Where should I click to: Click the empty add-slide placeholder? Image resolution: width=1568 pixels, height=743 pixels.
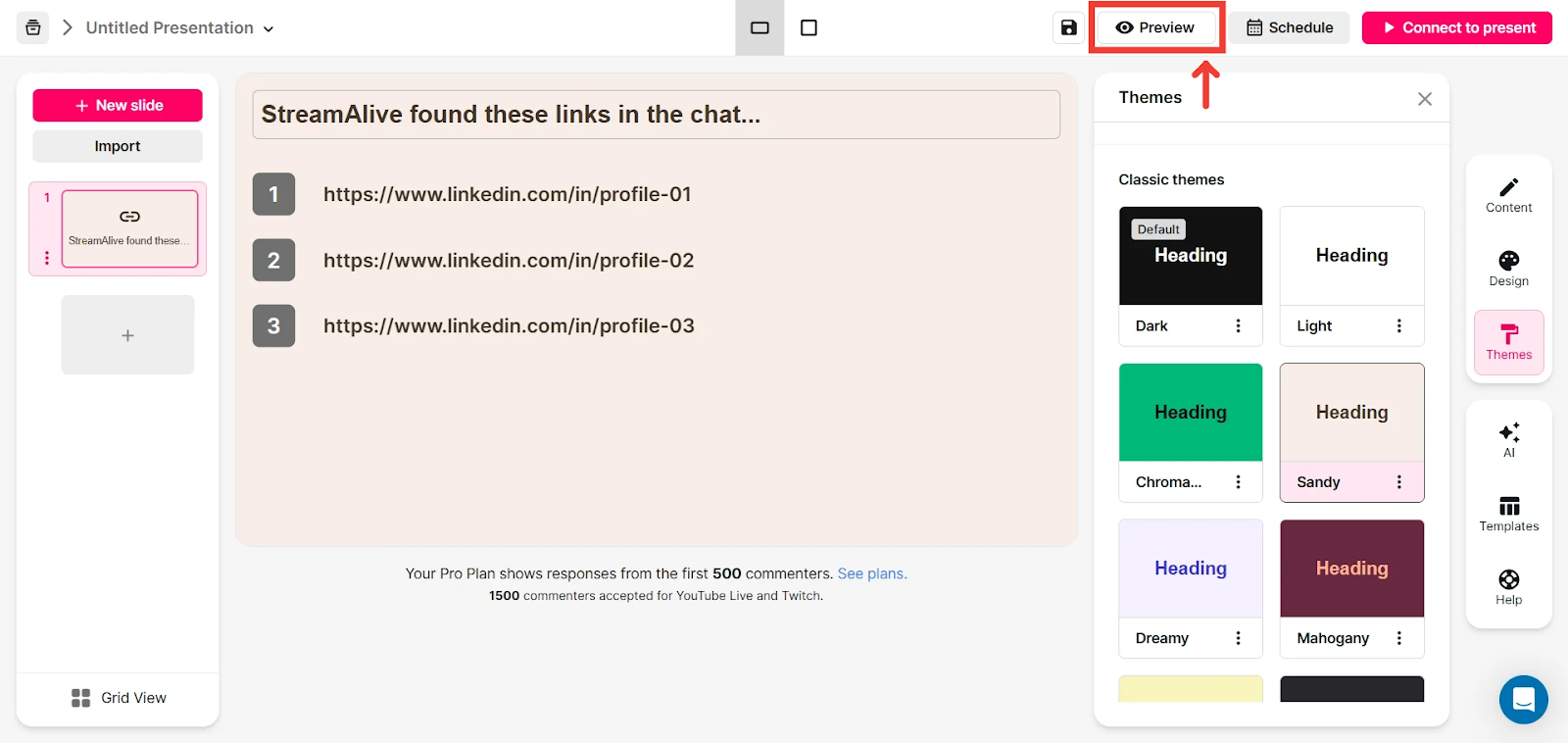click(x=127, y=335)
